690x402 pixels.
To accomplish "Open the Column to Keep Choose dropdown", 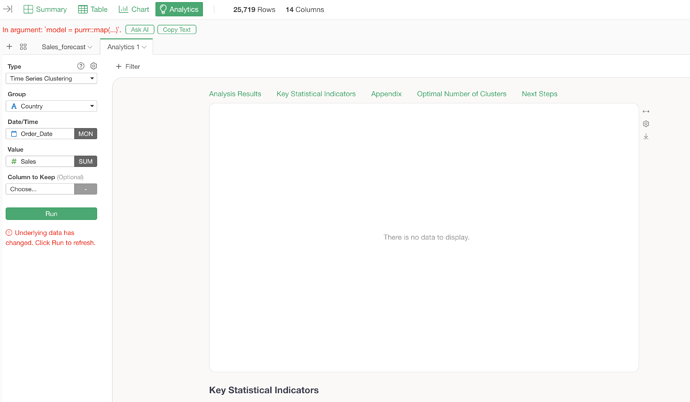I will [x=40, y=189].
